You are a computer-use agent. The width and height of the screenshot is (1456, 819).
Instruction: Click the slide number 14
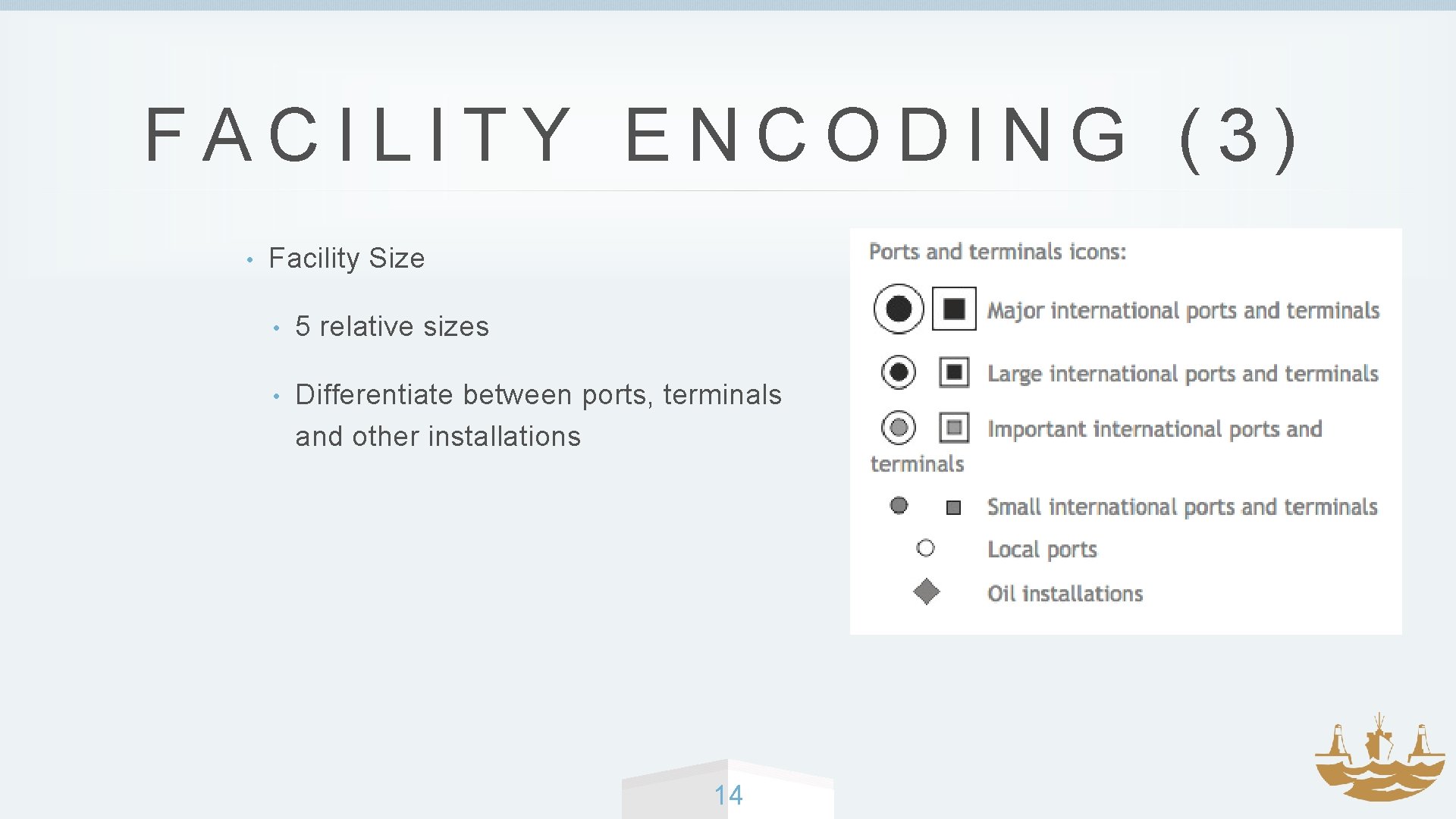pos(728,795)
